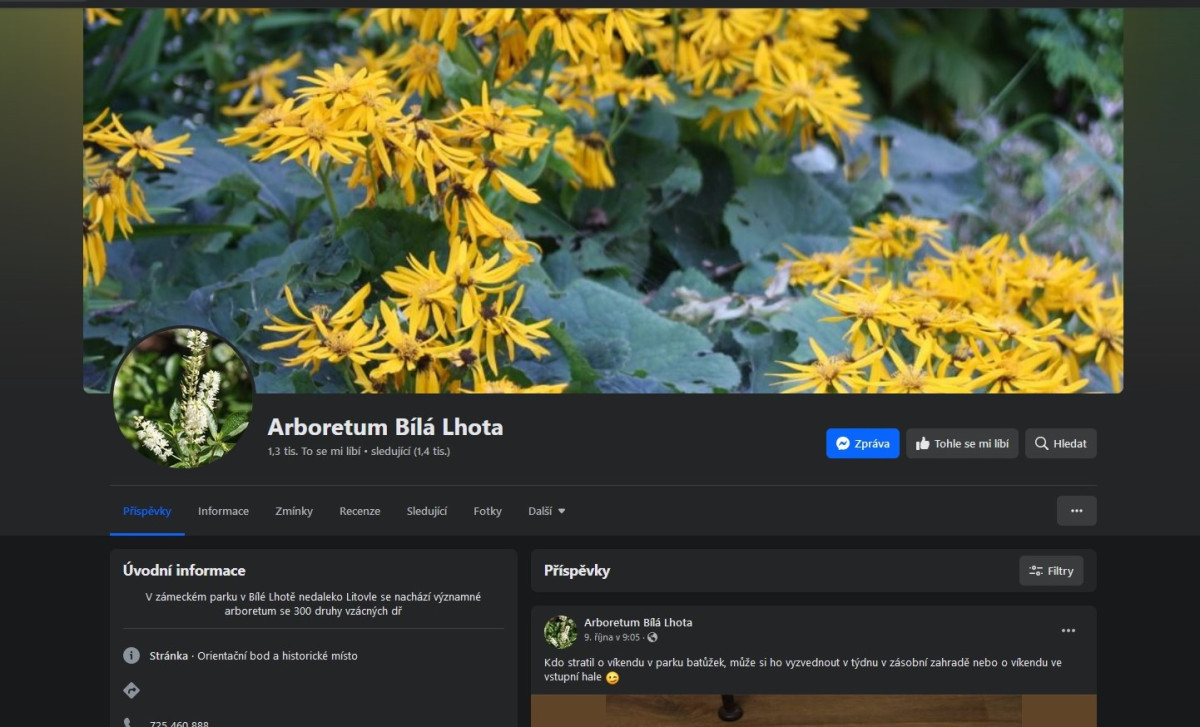Open post options three-dot menu
1200x727 pixels.
pyautogui.click(x=1068, y=631)
